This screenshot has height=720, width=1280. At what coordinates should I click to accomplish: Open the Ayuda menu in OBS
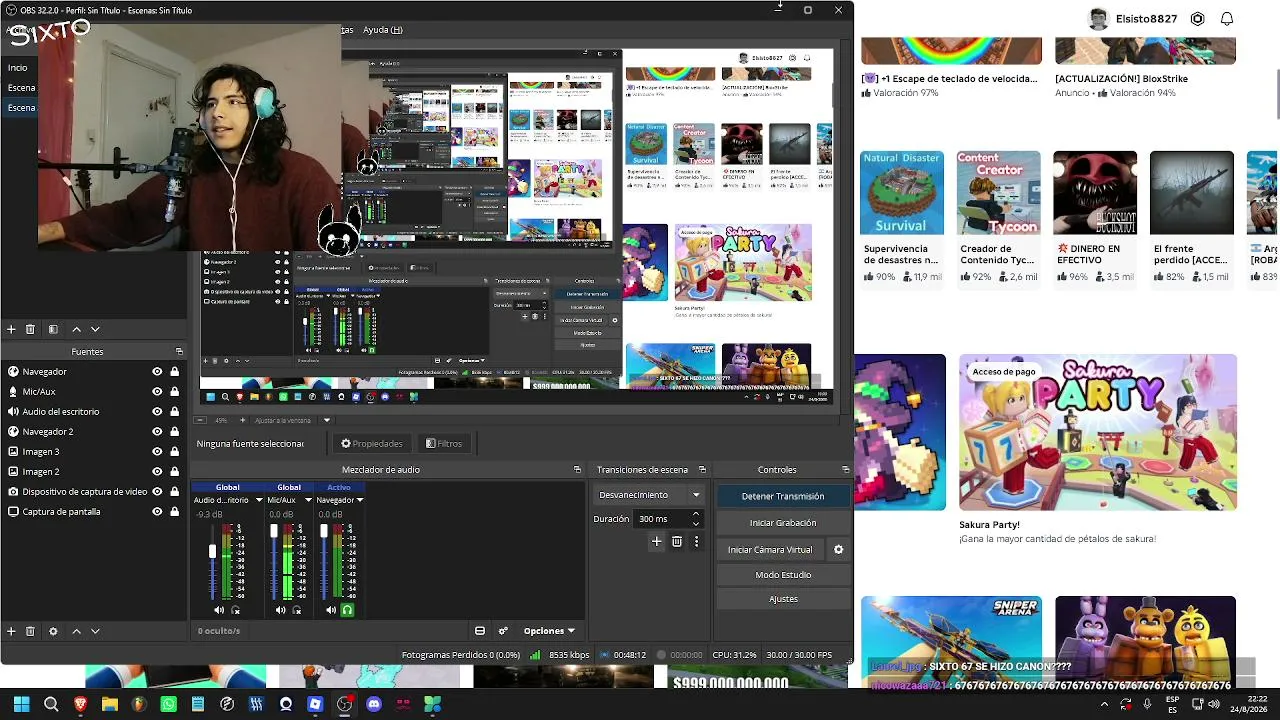[383, 30]
